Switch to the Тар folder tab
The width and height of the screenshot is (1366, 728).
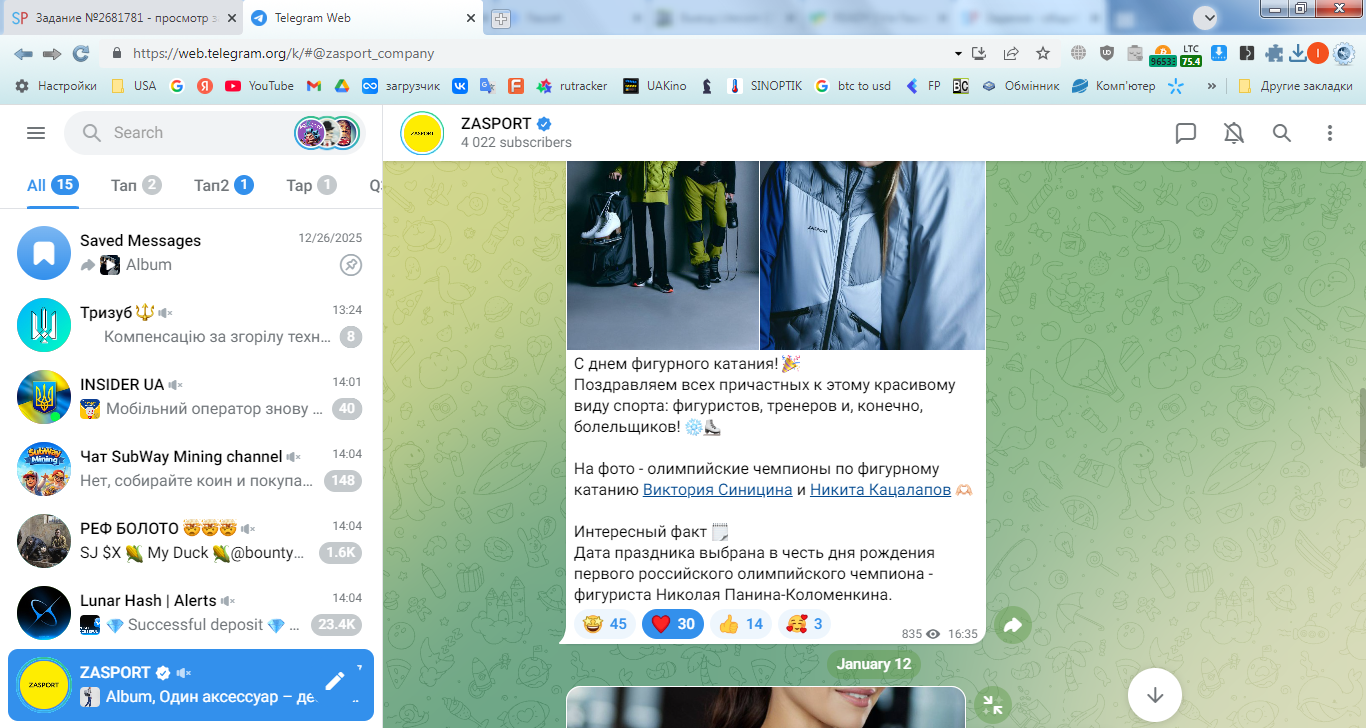(x=311, y=185)
